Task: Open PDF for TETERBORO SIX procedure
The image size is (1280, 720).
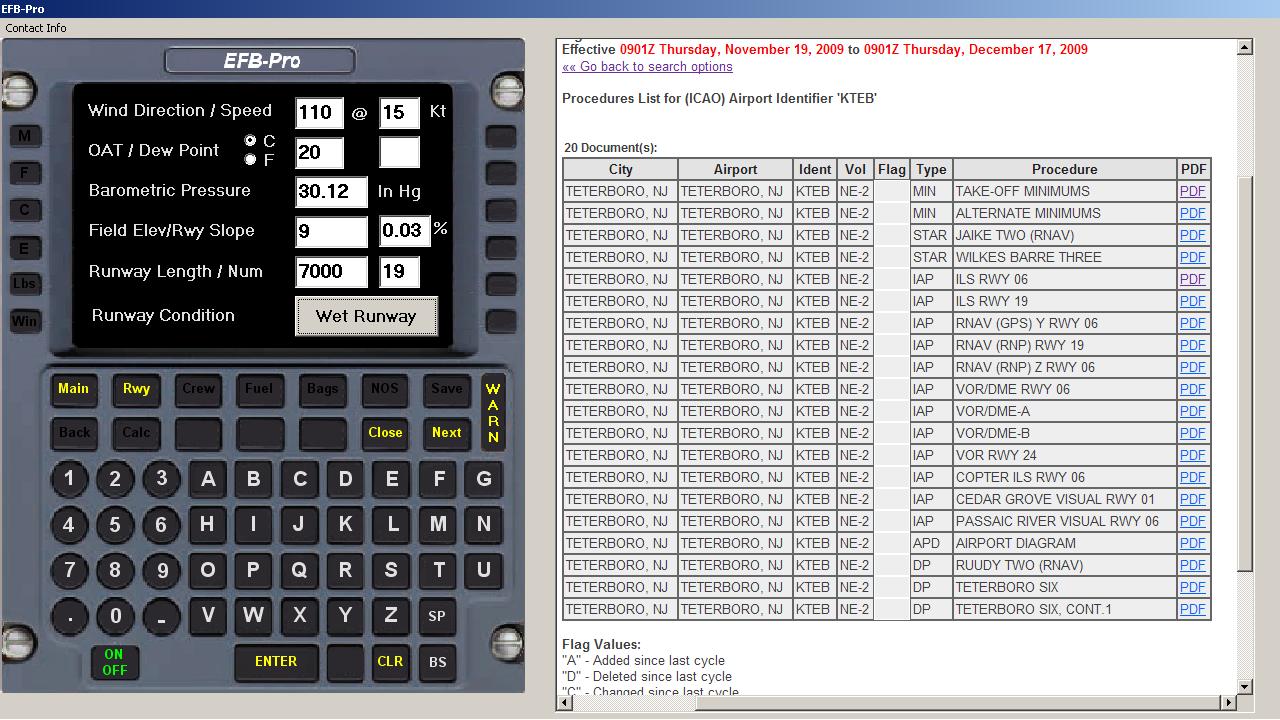Action: tap(1192, 587)
